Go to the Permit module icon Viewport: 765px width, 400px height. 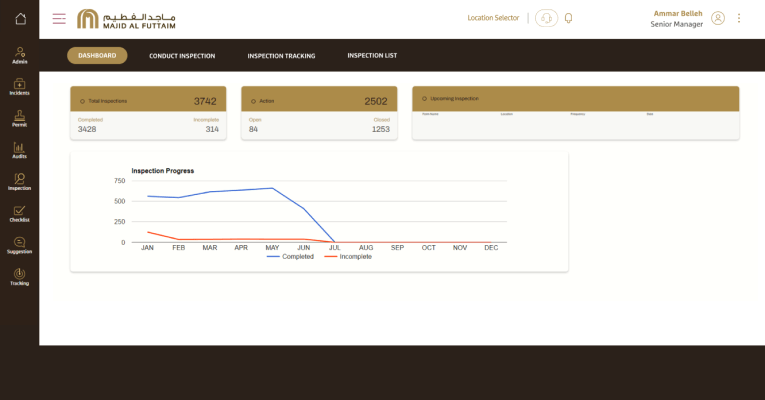(20, 118)
